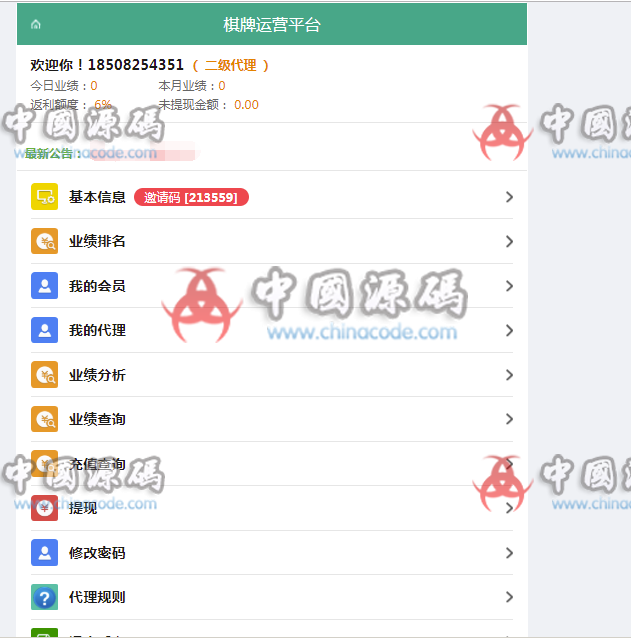Screen dimensions: 631x639
Task: Click the home icon in green header
Action: (35, 24)
